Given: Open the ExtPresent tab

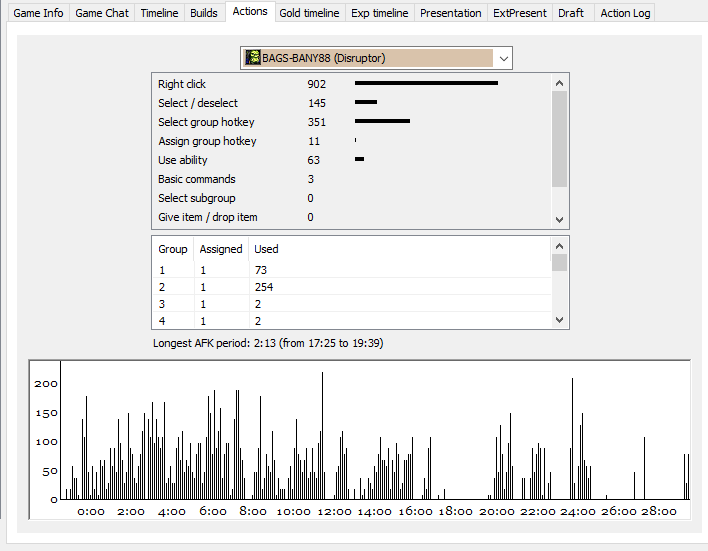Looking at the screenshot, I should [520, 13].
